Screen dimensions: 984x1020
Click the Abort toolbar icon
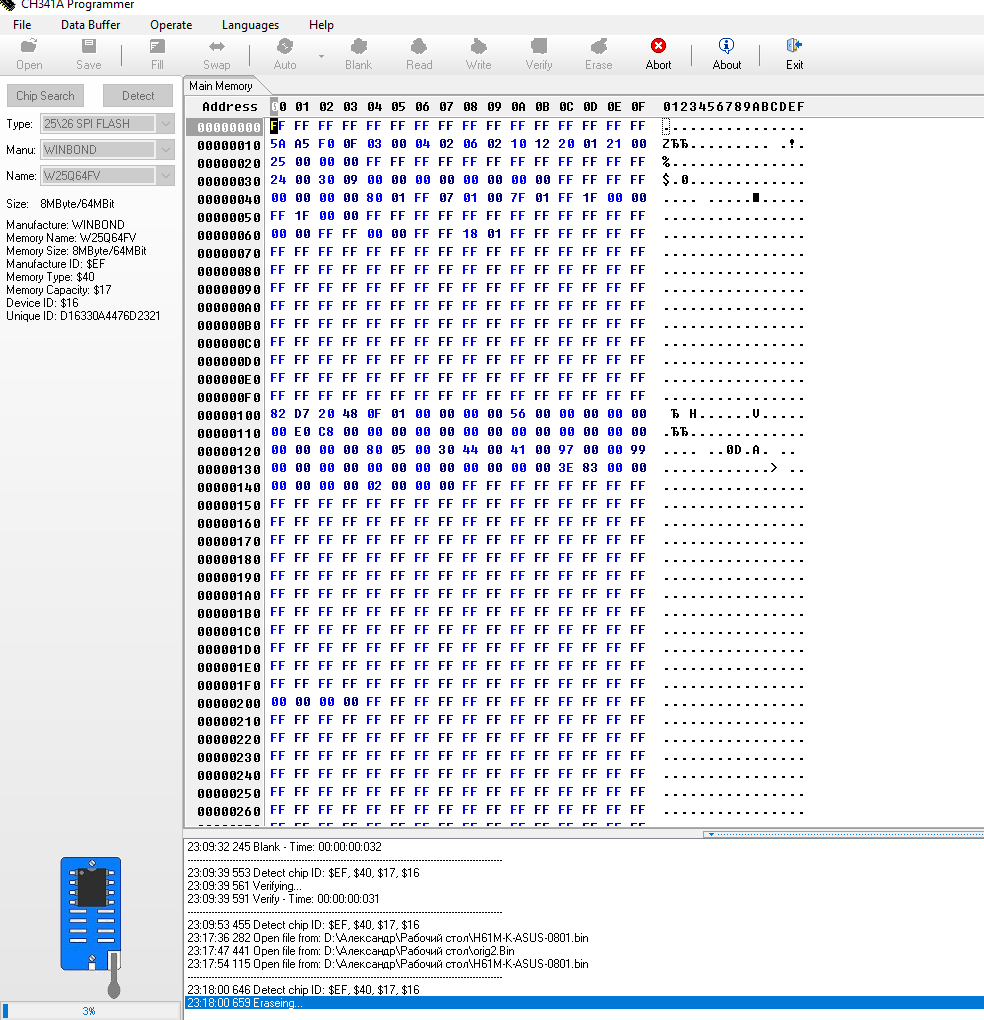(x=658, y=46)
